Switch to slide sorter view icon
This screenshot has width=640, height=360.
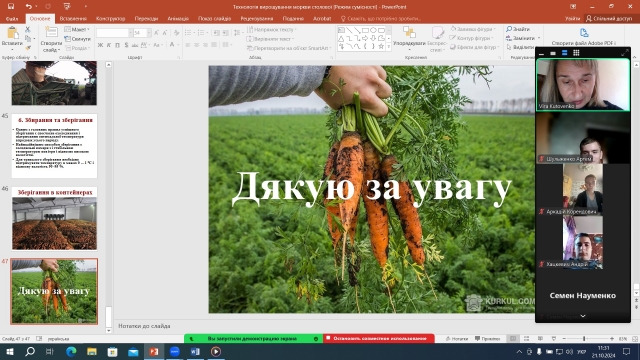click(x=527, y=339)
